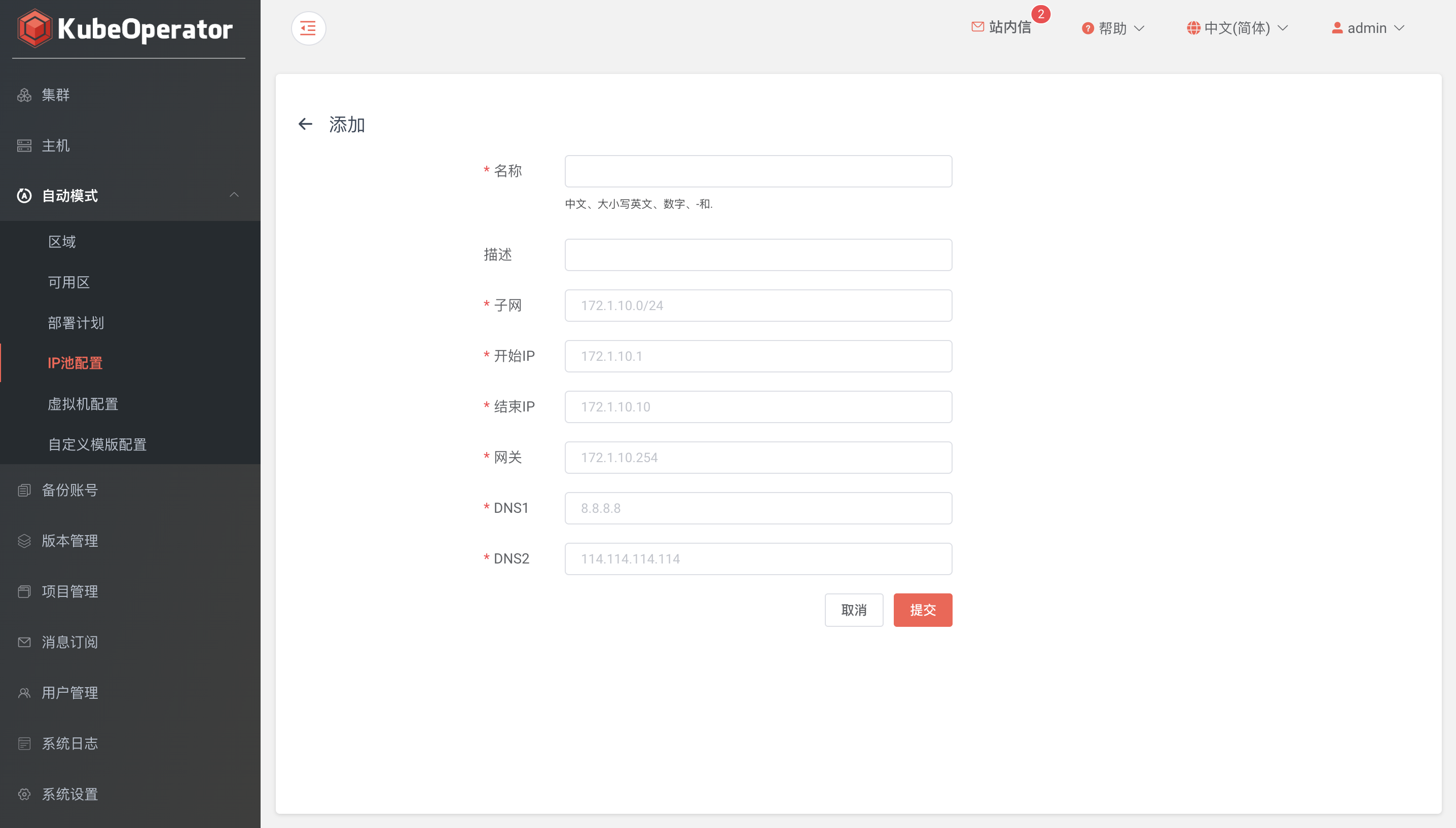Click the users icon beside 用户管理

[24, 692]
